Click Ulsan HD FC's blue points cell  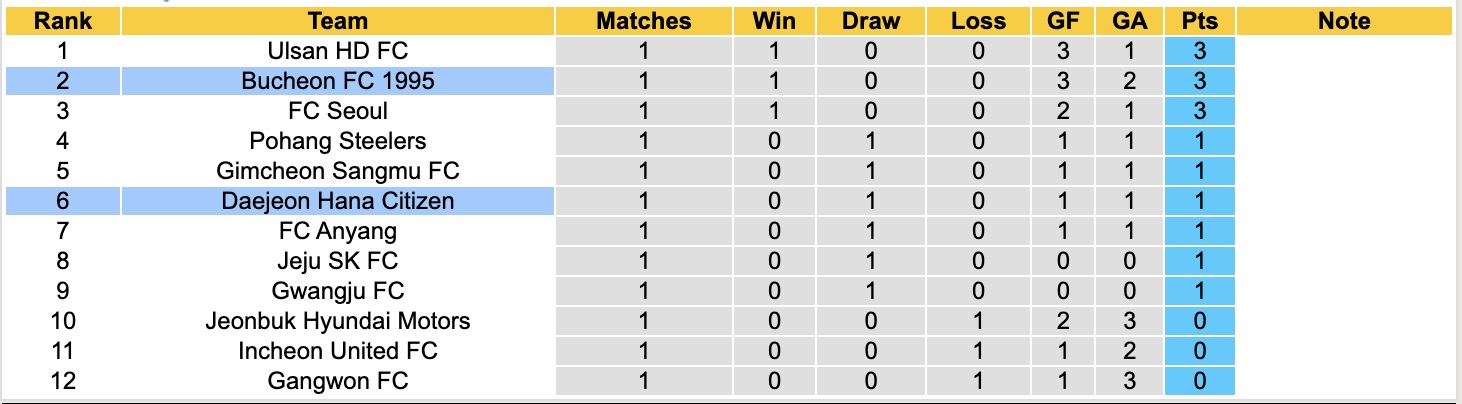click(1199, 51)
